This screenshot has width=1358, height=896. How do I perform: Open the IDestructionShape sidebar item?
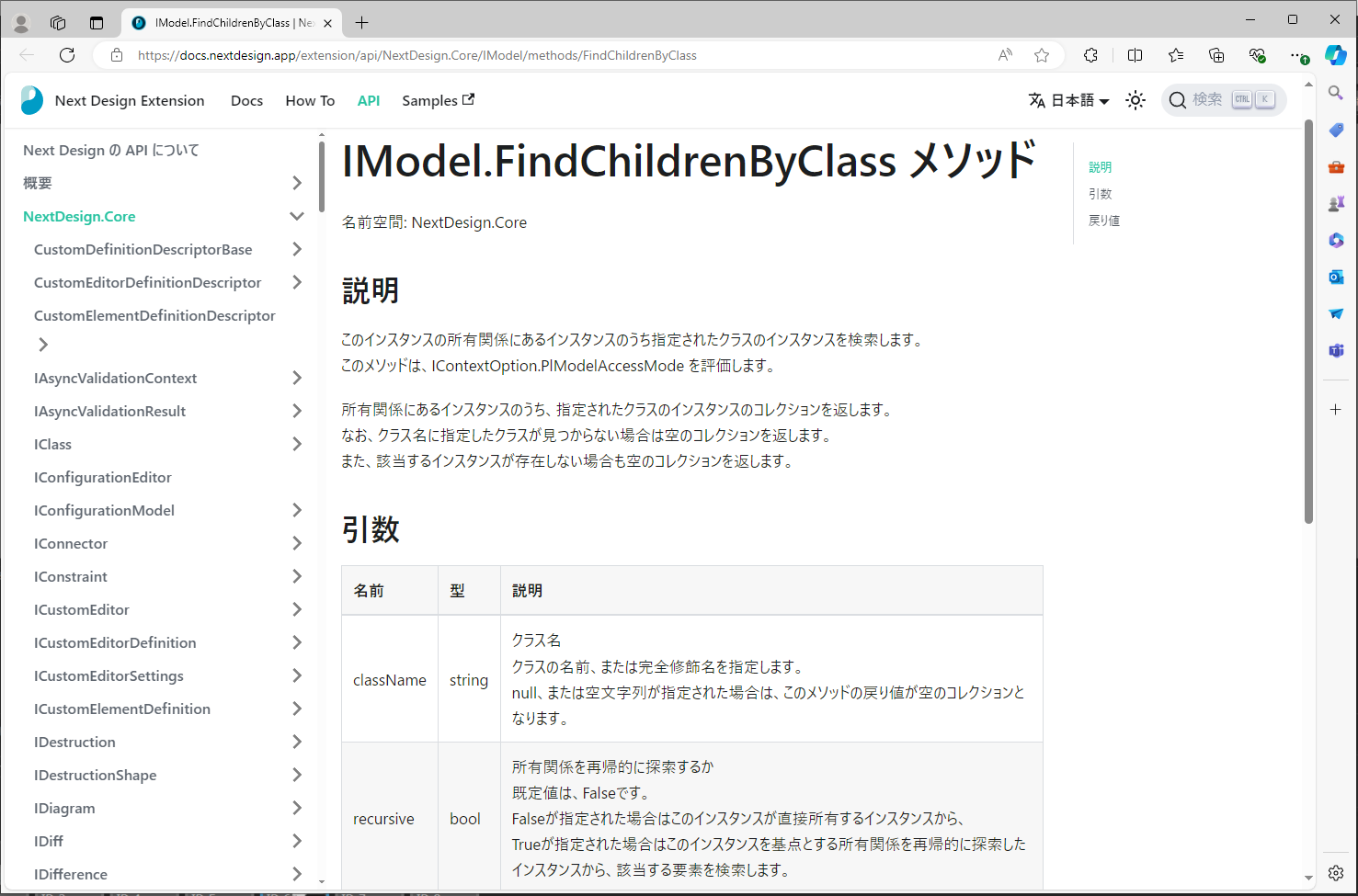tap(96, 775)
